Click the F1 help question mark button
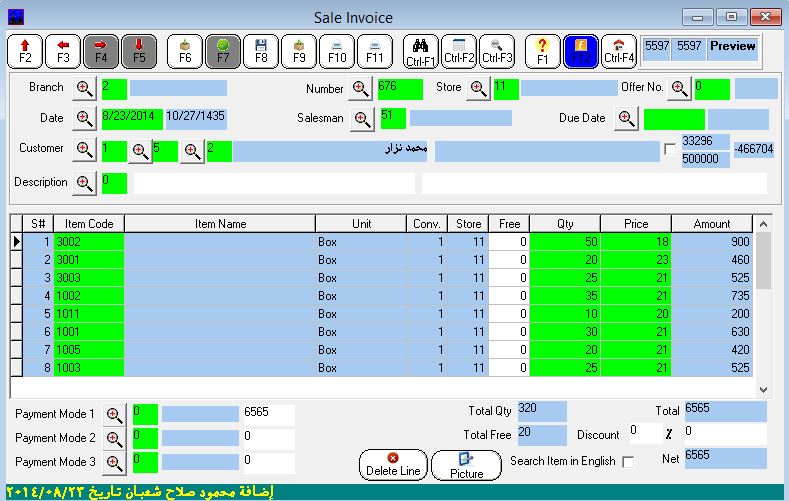The image size is (789, 501). coord(543,50)
